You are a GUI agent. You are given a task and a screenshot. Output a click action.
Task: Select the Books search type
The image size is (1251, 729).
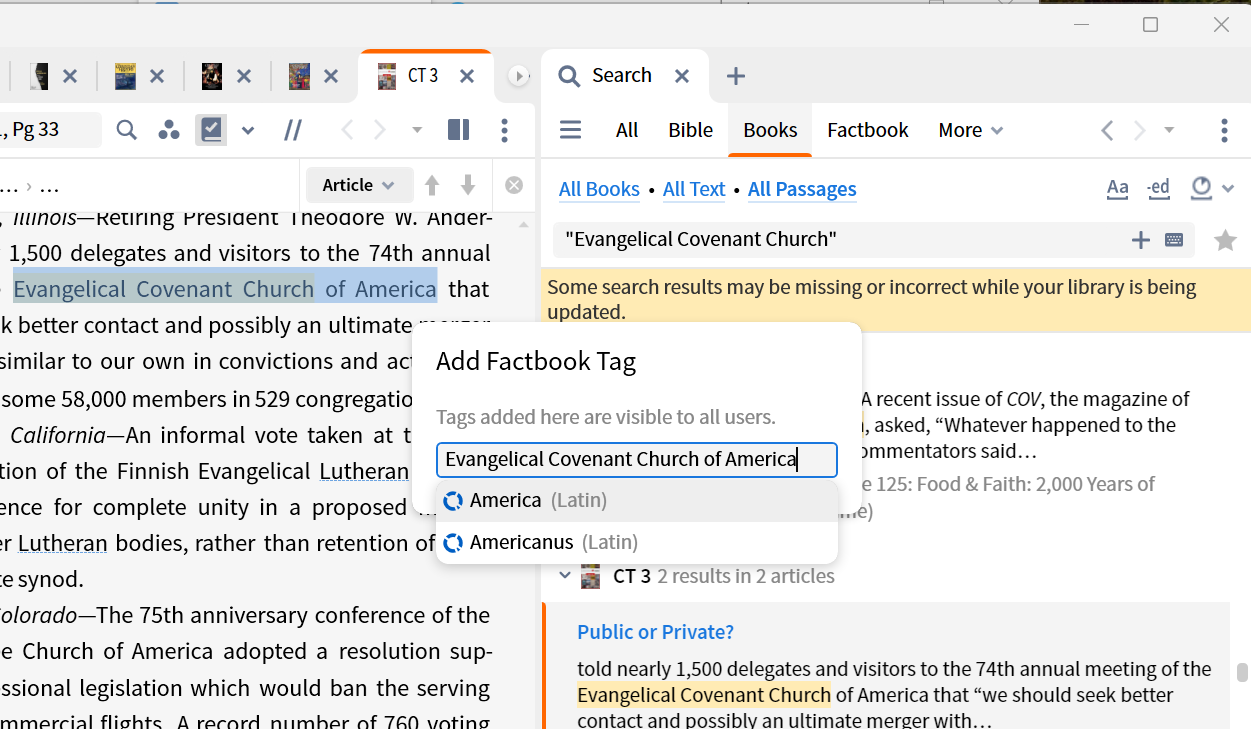pyautogui.click(x=770, y=130)
